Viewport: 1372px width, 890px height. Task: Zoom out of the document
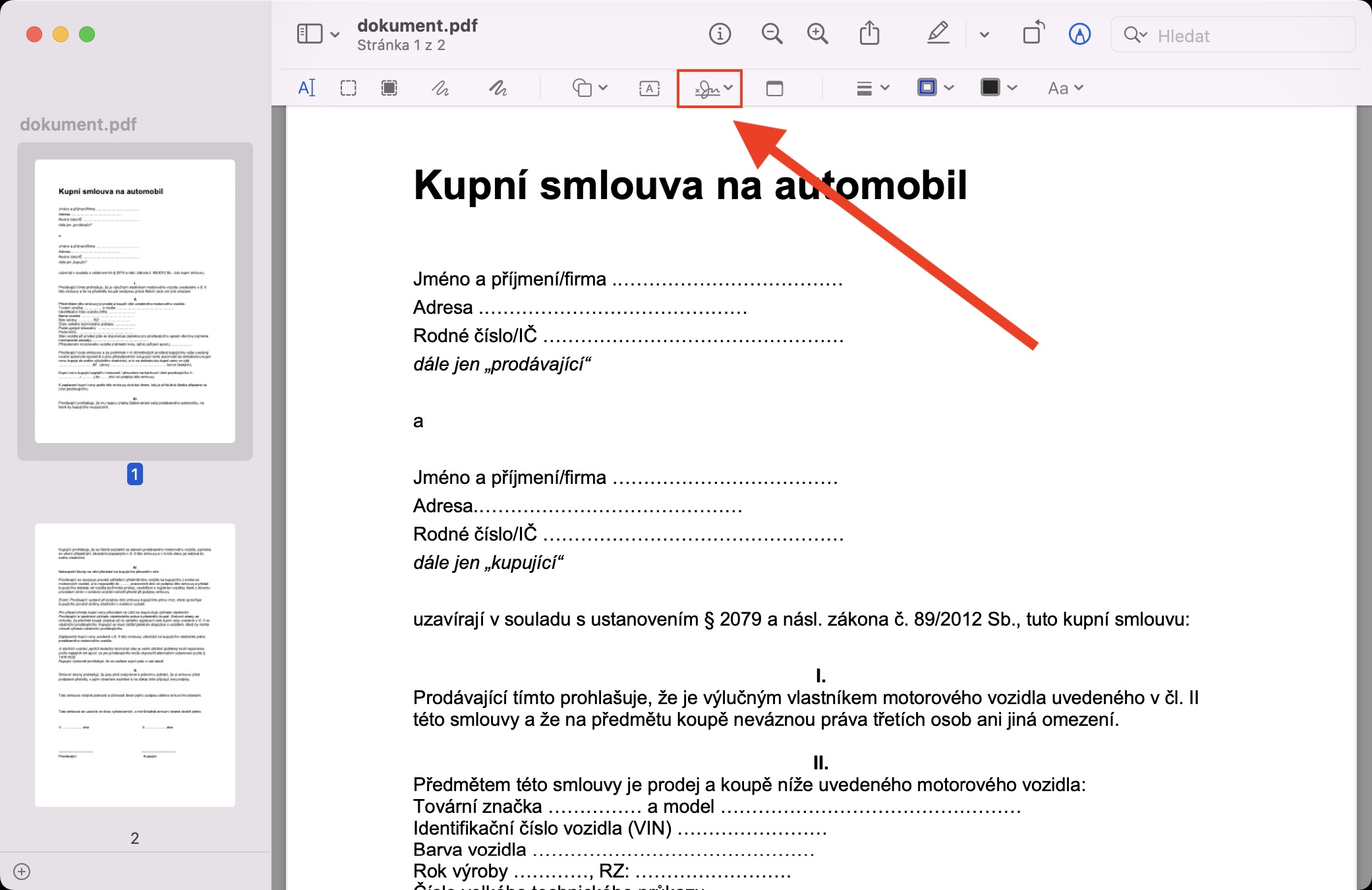[x=772, y=34]
